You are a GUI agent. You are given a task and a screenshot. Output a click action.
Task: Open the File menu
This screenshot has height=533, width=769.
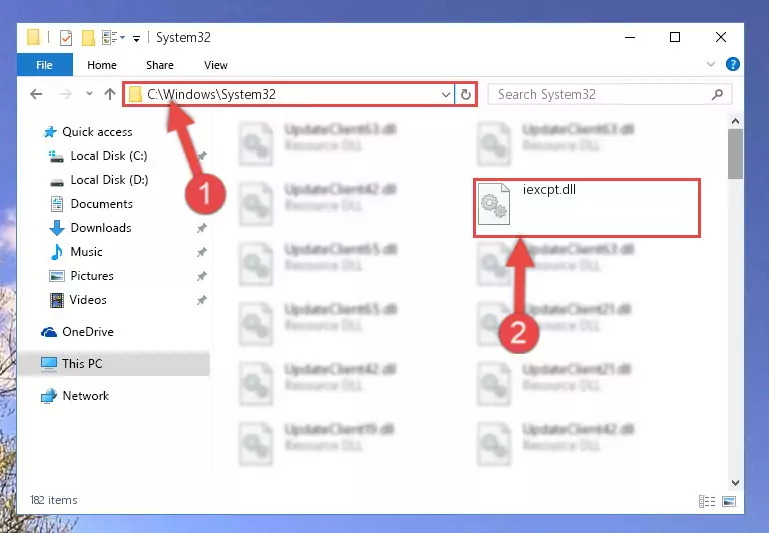click(x=45, y=65)
